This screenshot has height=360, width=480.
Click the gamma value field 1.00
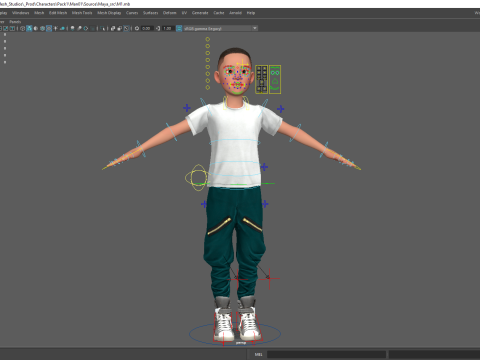pyautogui.click(x=168, y=28)
